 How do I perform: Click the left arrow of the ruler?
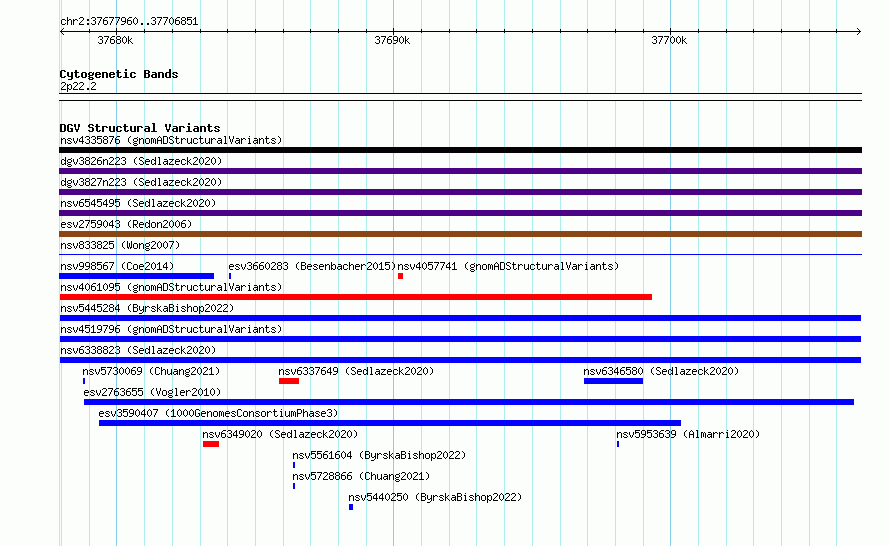(62, 32)
